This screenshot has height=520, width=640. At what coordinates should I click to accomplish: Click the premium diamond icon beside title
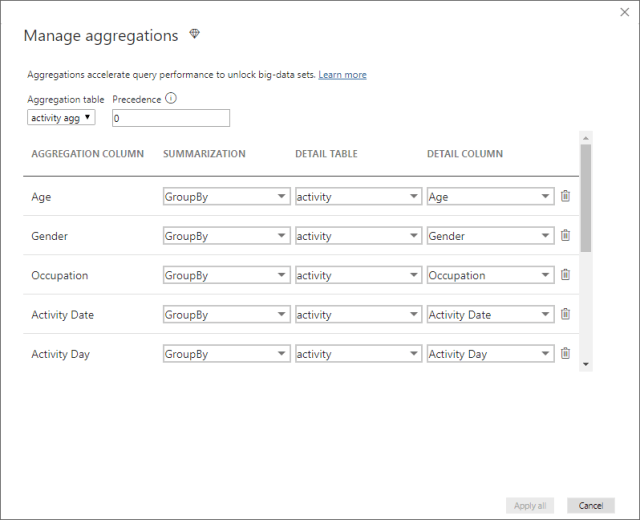click(195, 35)
